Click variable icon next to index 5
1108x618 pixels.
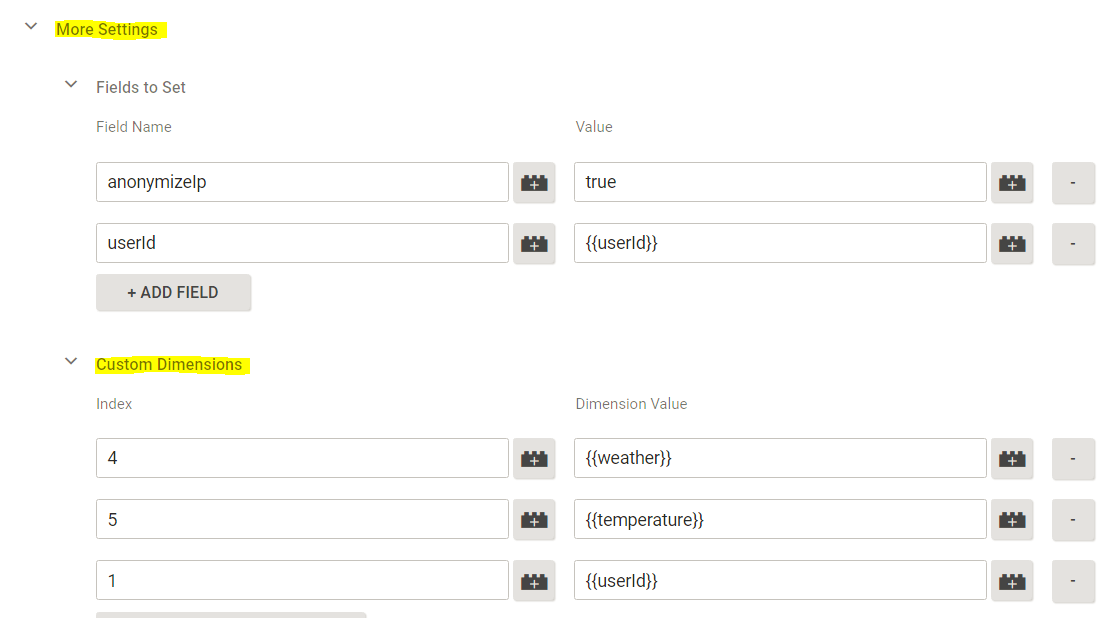point(534,520)
